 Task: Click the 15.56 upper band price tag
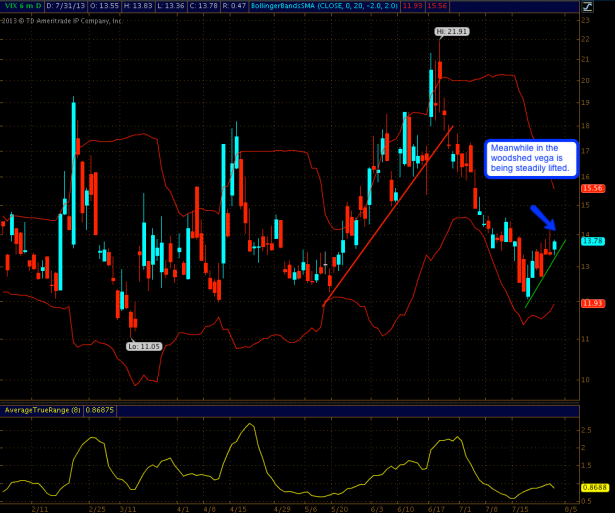(591, 188)
